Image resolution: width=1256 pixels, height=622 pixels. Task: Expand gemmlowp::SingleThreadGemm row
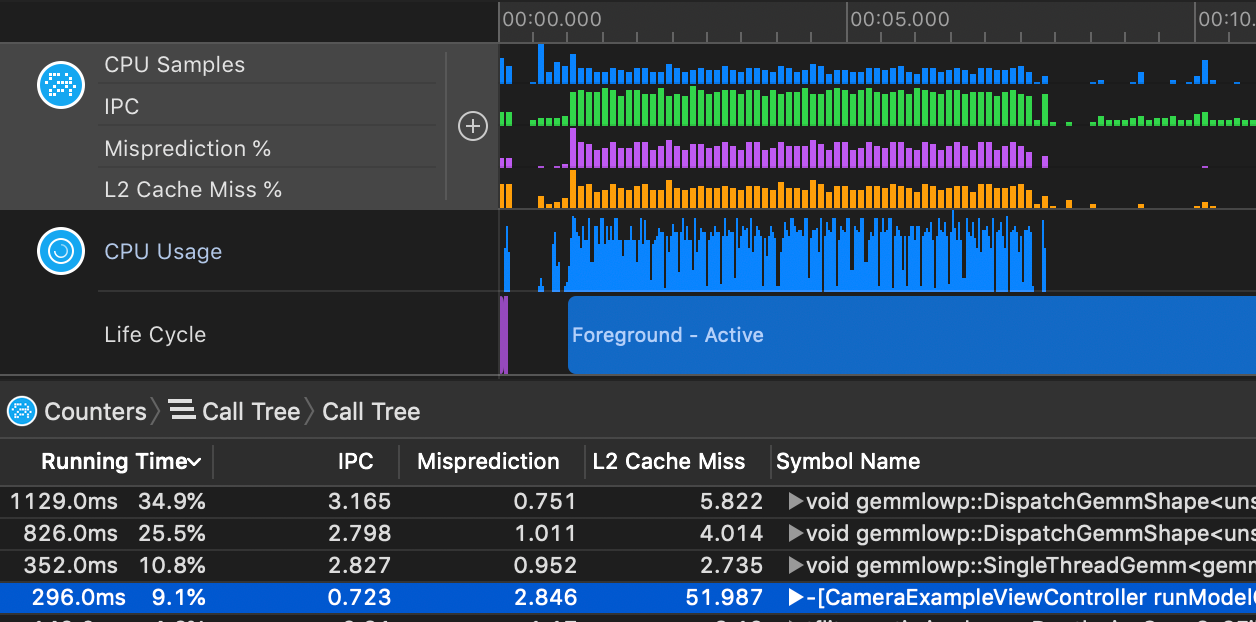tap(796, 565)
